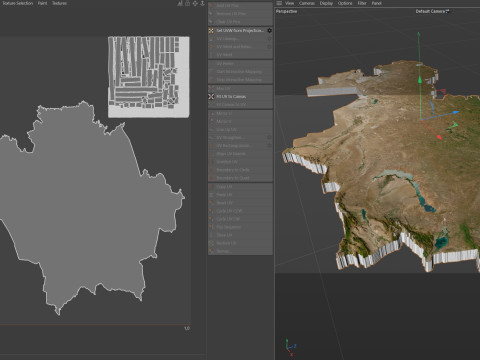Grab the red X-axis arrow handle
480x360 pixels.
(439, 137)
